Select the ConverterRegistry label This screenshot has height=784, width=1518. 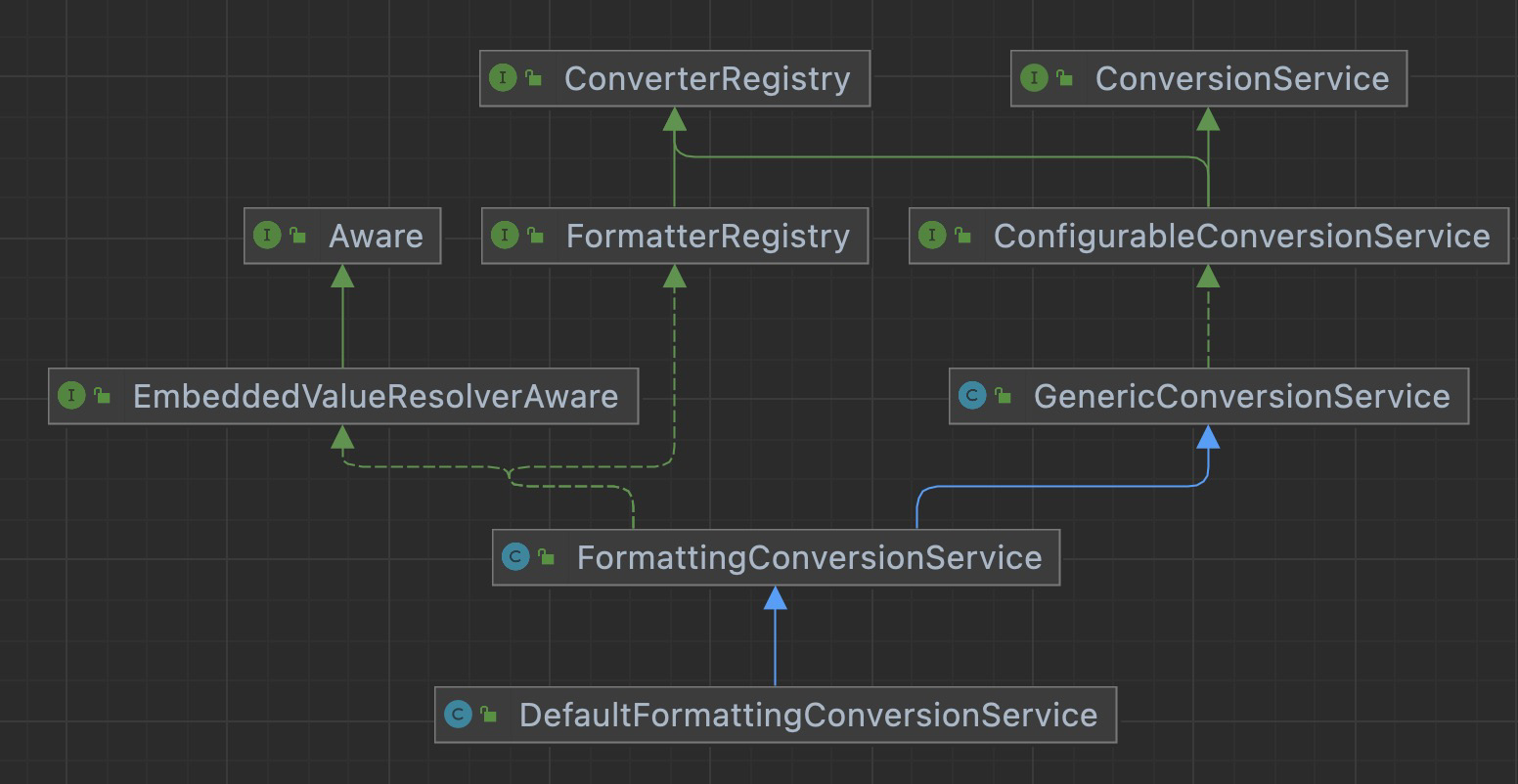pyautogui.click(x=707, y=78)
